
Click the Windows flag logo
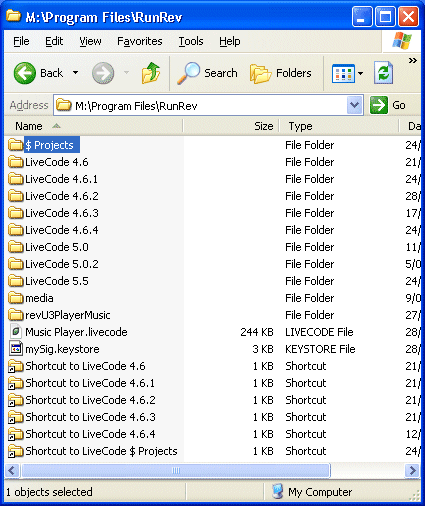pyautogui.click(x=402, y=41)
